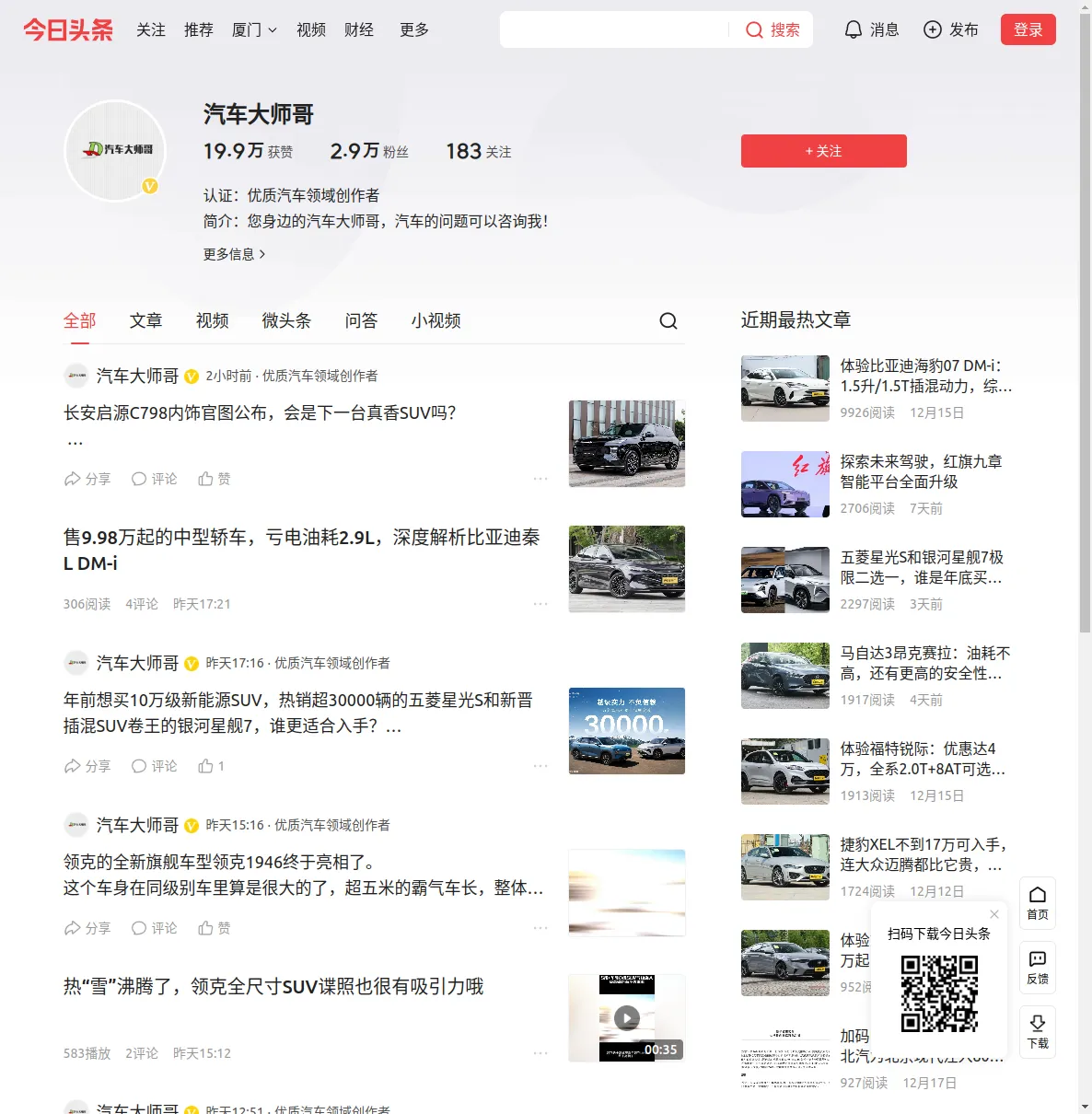Switch to the 小视频 tab
This screenshot has height=1114, width=1092.
(436, 320)
